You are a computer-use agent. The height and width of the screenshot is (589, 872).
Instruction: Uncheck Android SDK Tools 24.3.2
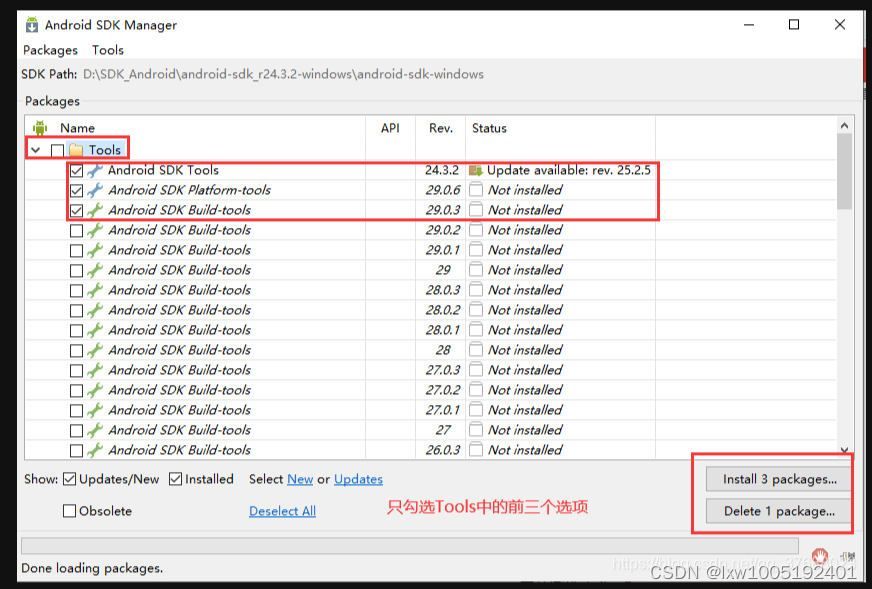click(x=77, y=171)
